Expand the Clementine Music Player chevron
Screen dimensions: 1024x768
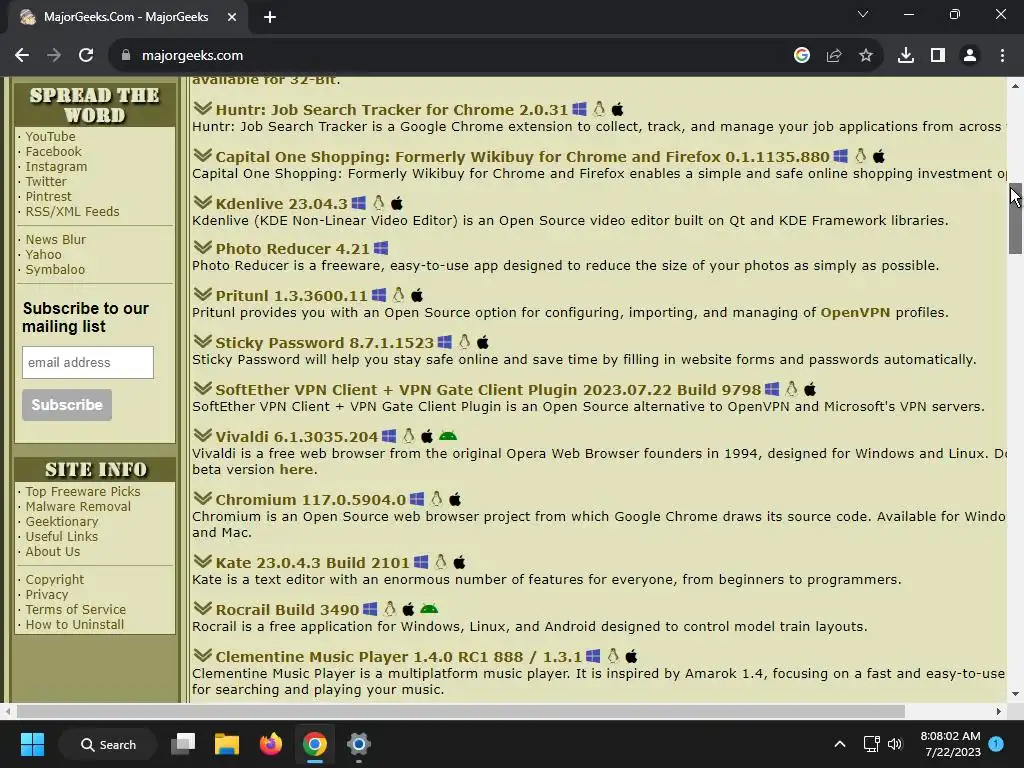click(202, 656)
